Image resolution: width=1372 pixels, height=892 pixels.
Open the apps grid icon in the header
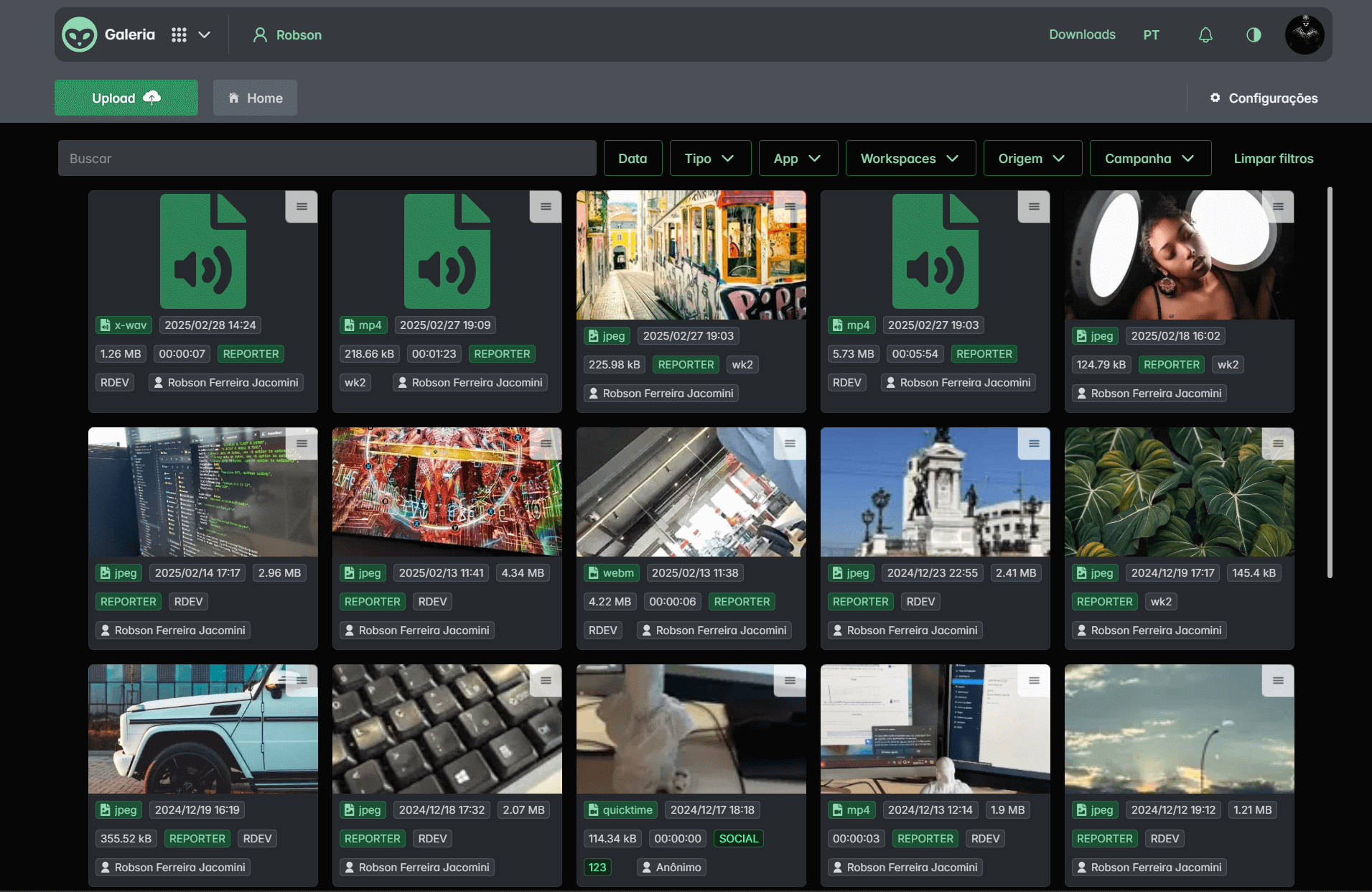[x=179, y=34]
